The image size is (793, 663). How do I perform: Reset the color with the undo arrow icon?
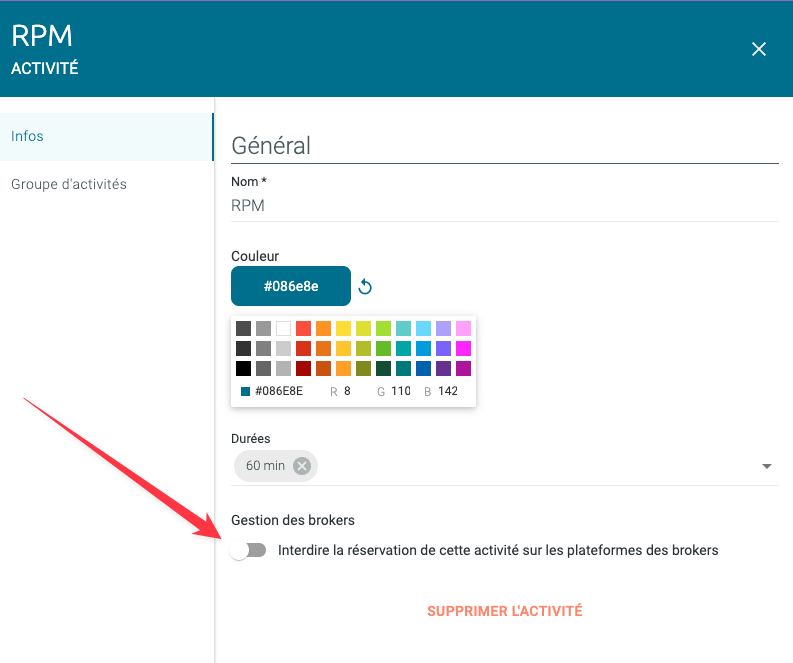tap(365, 287)
